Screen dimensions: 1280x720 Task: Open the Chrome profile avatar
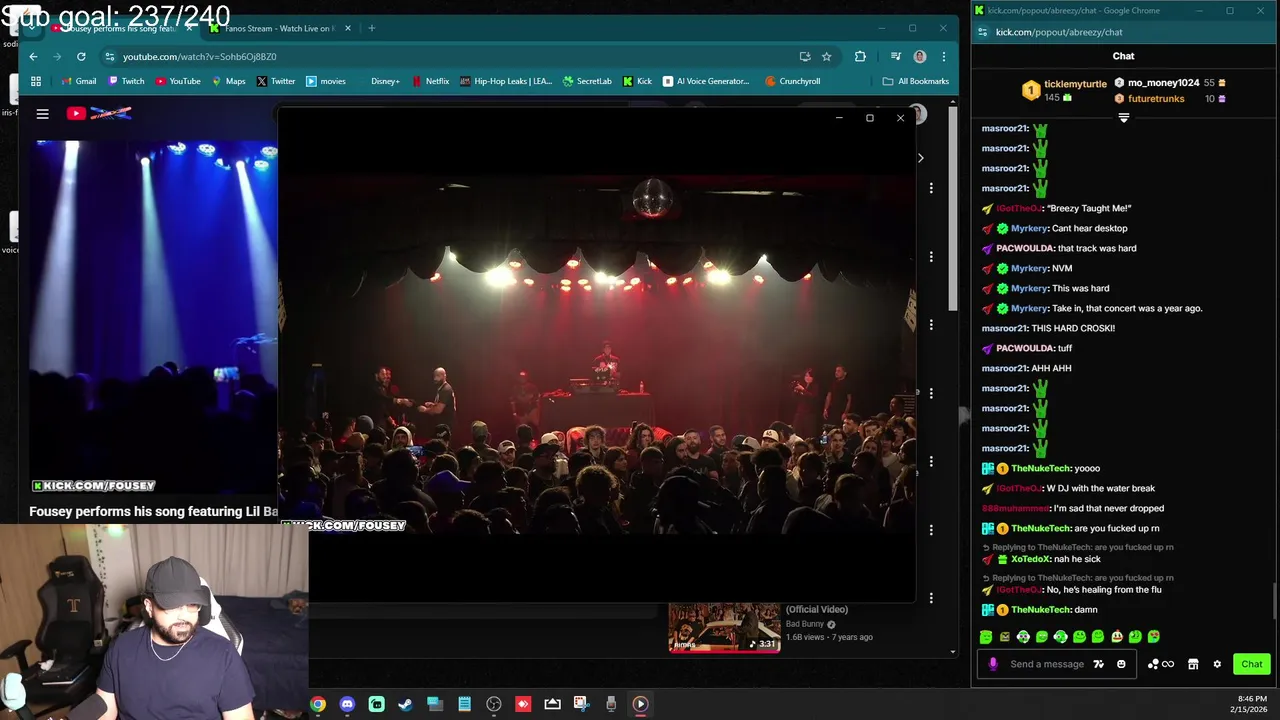pos(920,57)
